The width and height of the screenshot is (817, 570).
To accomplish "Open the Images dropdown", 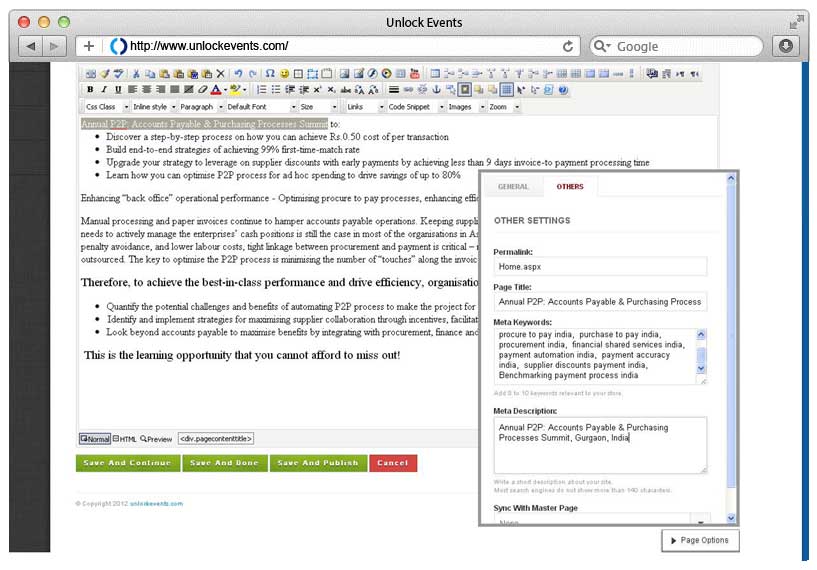I will [466, 107].
